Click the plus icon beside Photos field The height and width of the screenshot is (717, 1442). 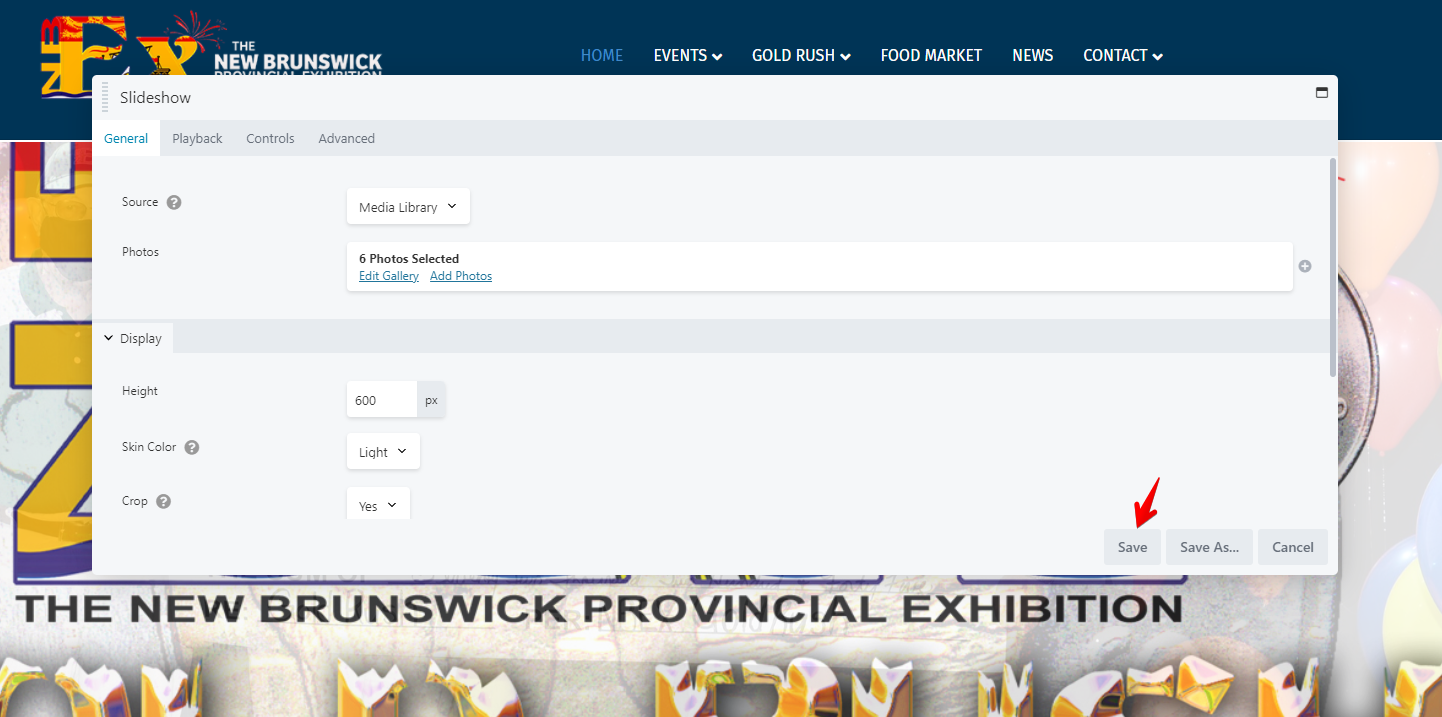[x=1305, y=266]
